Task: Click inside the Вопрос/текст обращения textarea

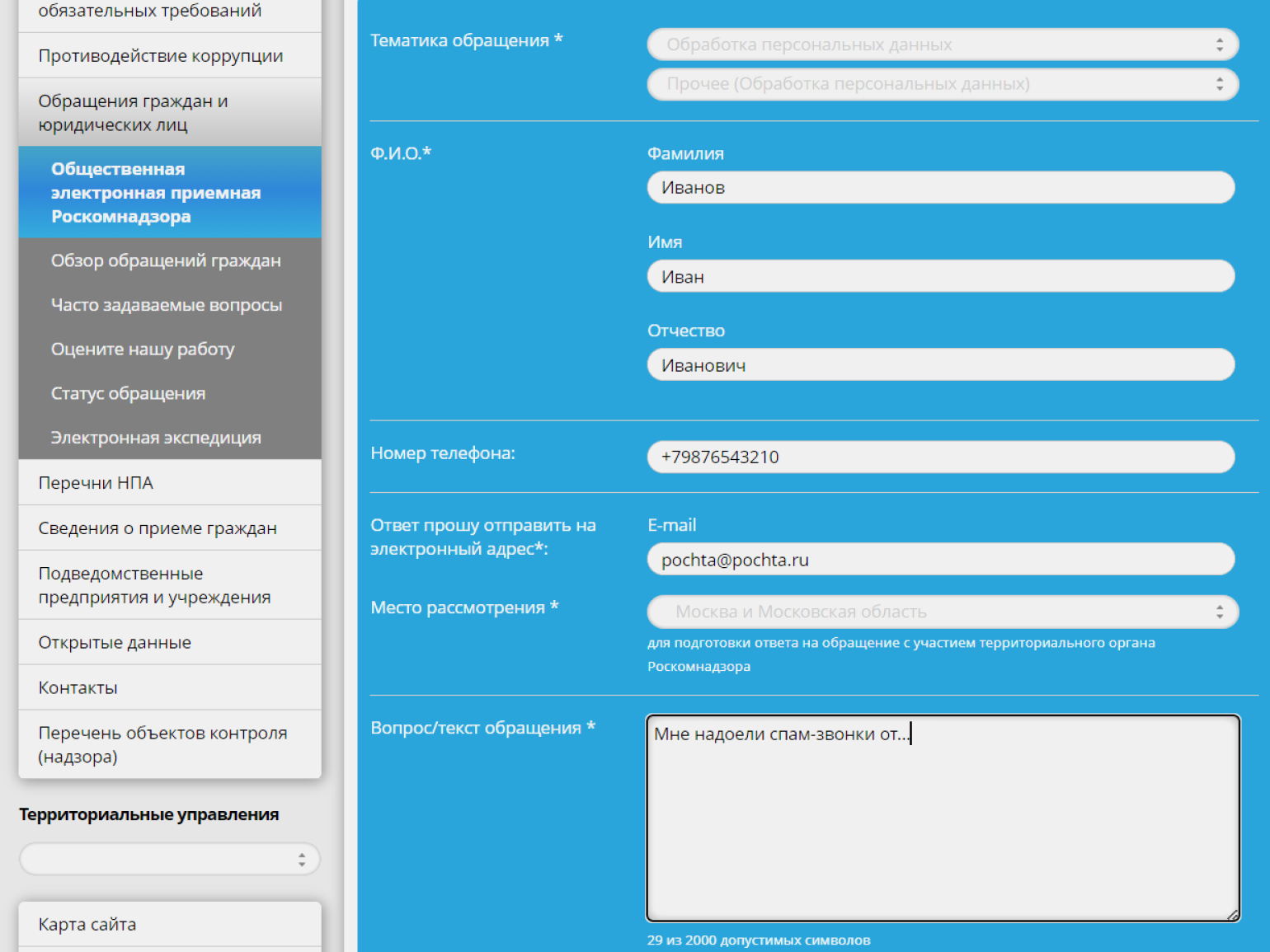Action: (x=942, y=824)
